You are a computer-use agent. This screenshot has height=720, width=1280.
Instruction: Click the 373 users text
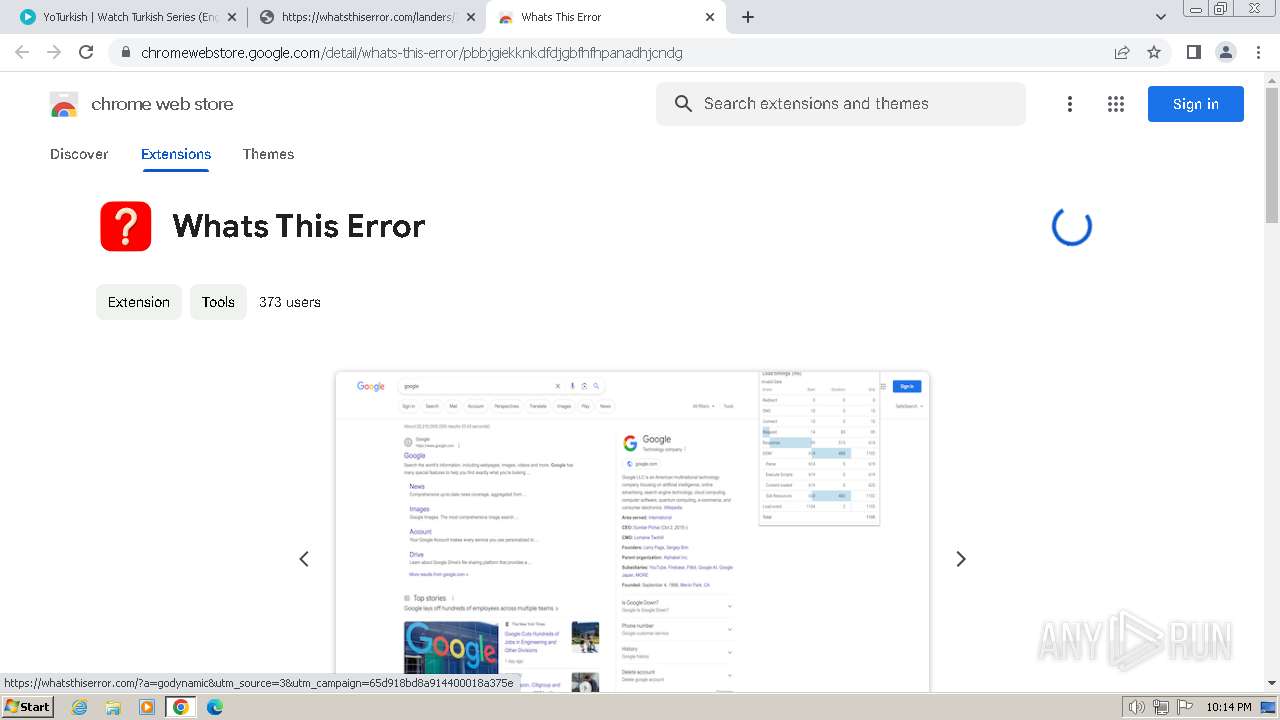coord(290,302)
